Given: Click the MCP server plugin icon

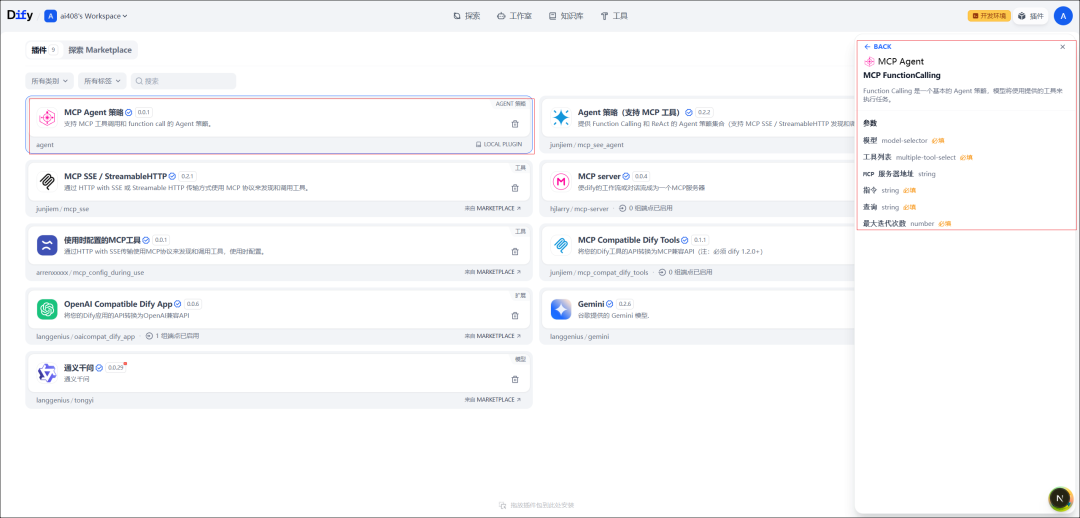Looking at the screenshot, I should pyautogui.click(x=561, y=181).
